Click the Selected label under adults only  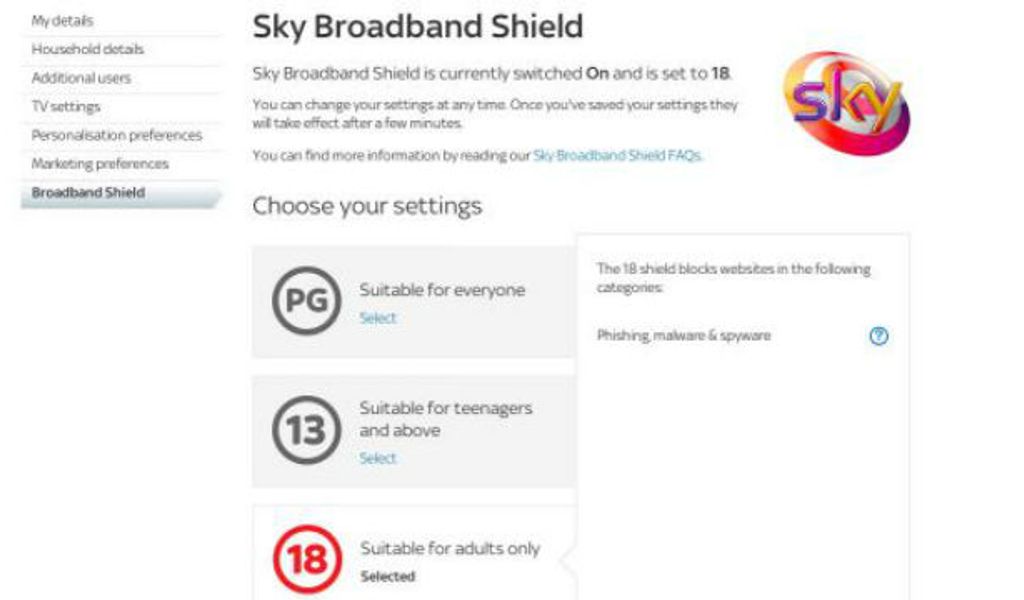pyautogui.click(x=388, y=576)
